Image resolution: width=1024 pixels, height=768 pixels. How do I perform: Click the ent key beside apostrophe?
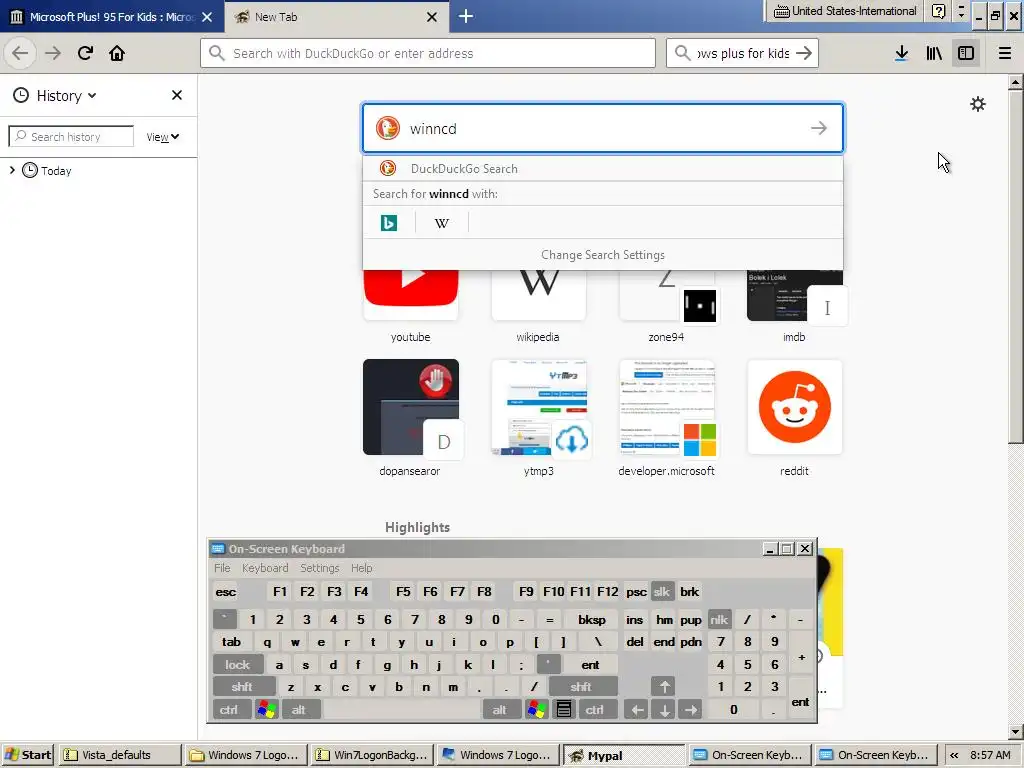tap(590, 665)
